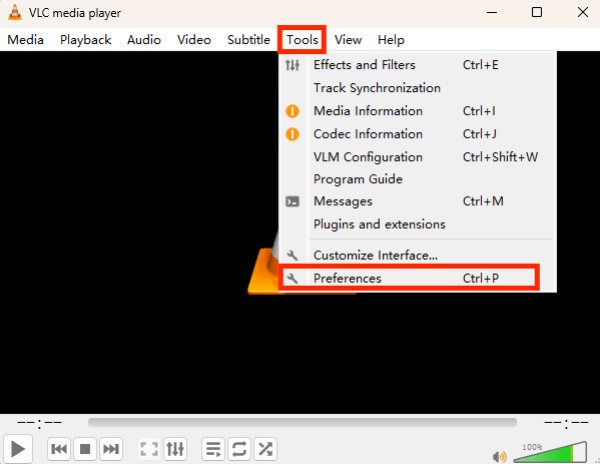Viewport: 600px width, 464px height.
Task: Toggle the playlist view
Action: coord(213,449)
